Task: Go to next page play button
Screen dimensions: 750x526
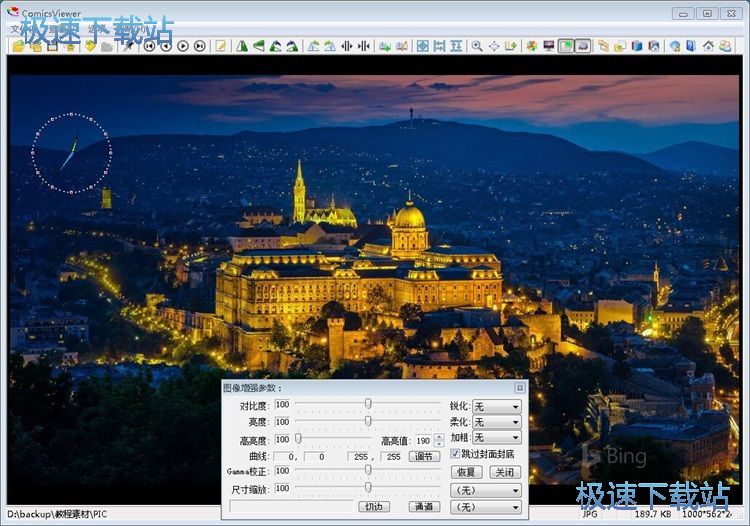Action: (183, 46)
